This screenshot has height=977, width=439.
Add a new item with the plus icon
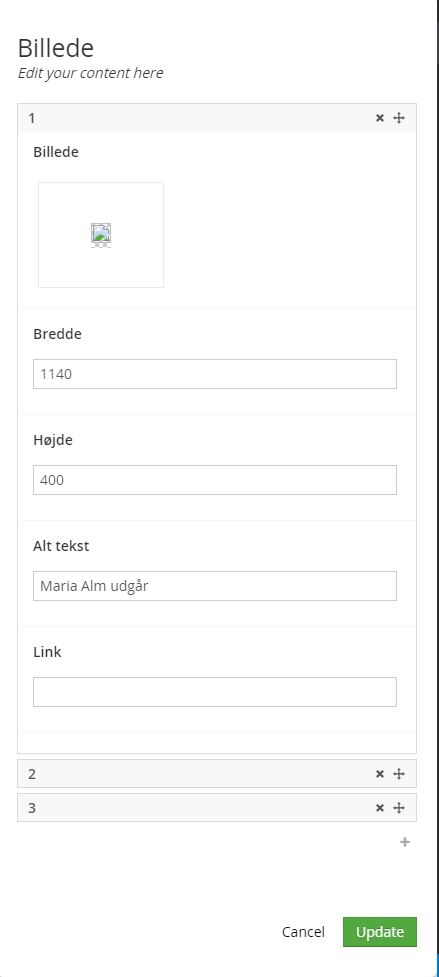[405, 842]
